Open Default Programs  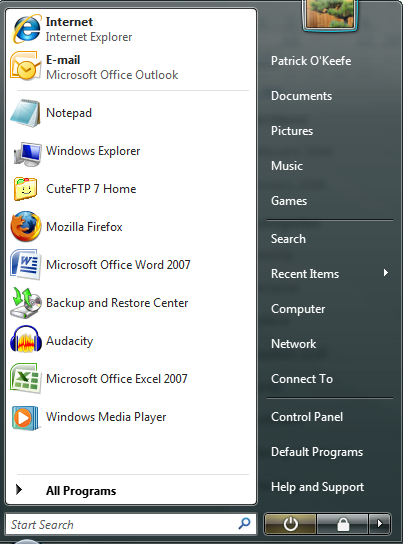click(317, 452)
